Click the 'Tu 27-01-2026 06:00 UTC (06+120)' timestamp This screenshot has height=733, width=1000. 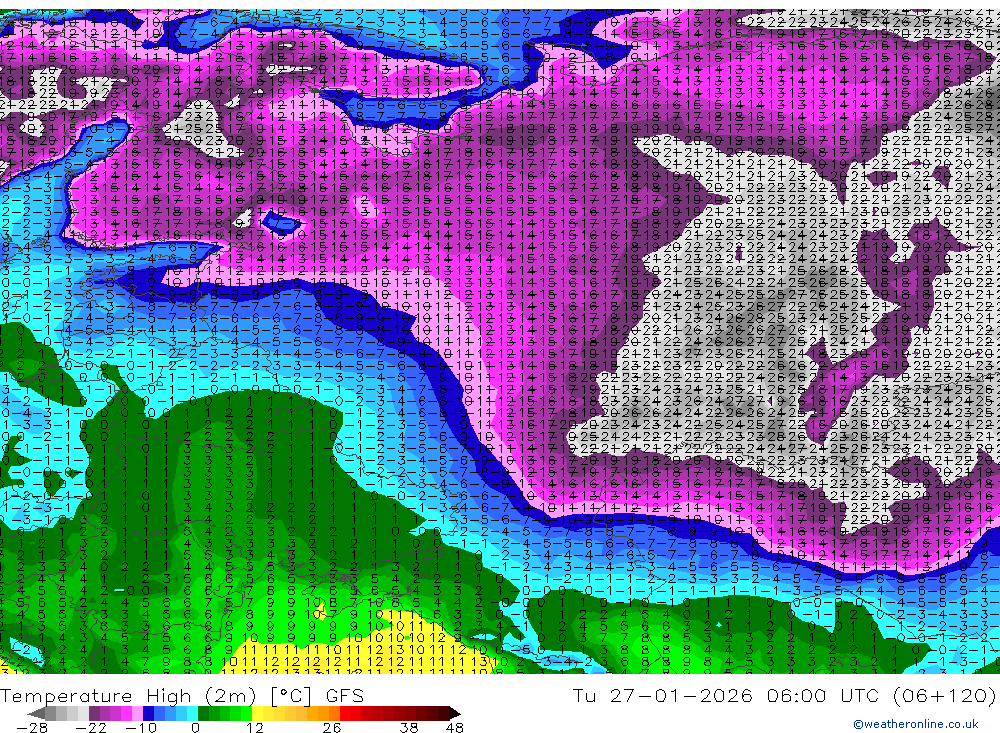tap(784, 695)
